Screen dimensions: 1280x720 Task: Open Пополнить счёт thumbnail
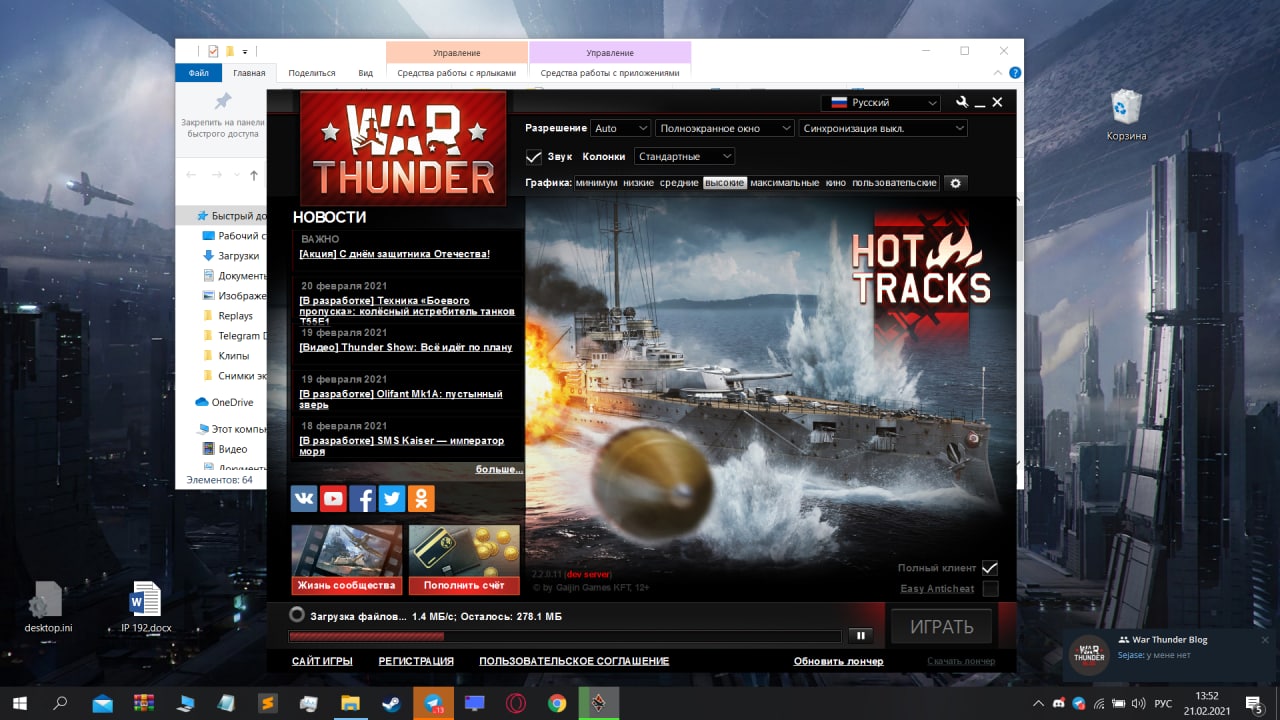click(464, 560)
